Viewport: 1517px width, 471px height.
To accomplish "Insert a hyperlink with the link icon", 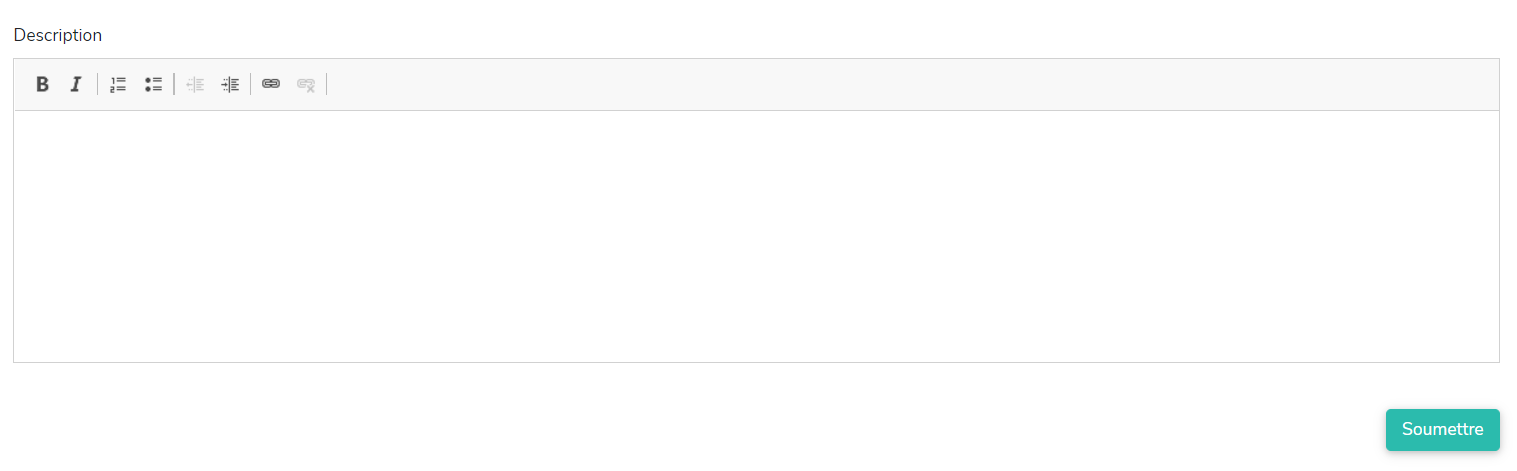I will pos(271,84).
